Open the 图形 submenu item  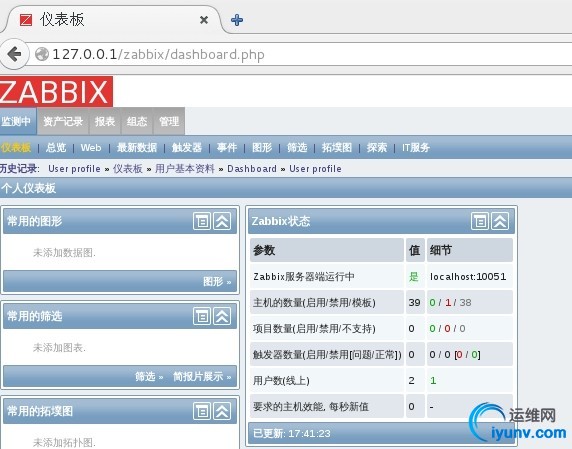(x=262, y=147)
